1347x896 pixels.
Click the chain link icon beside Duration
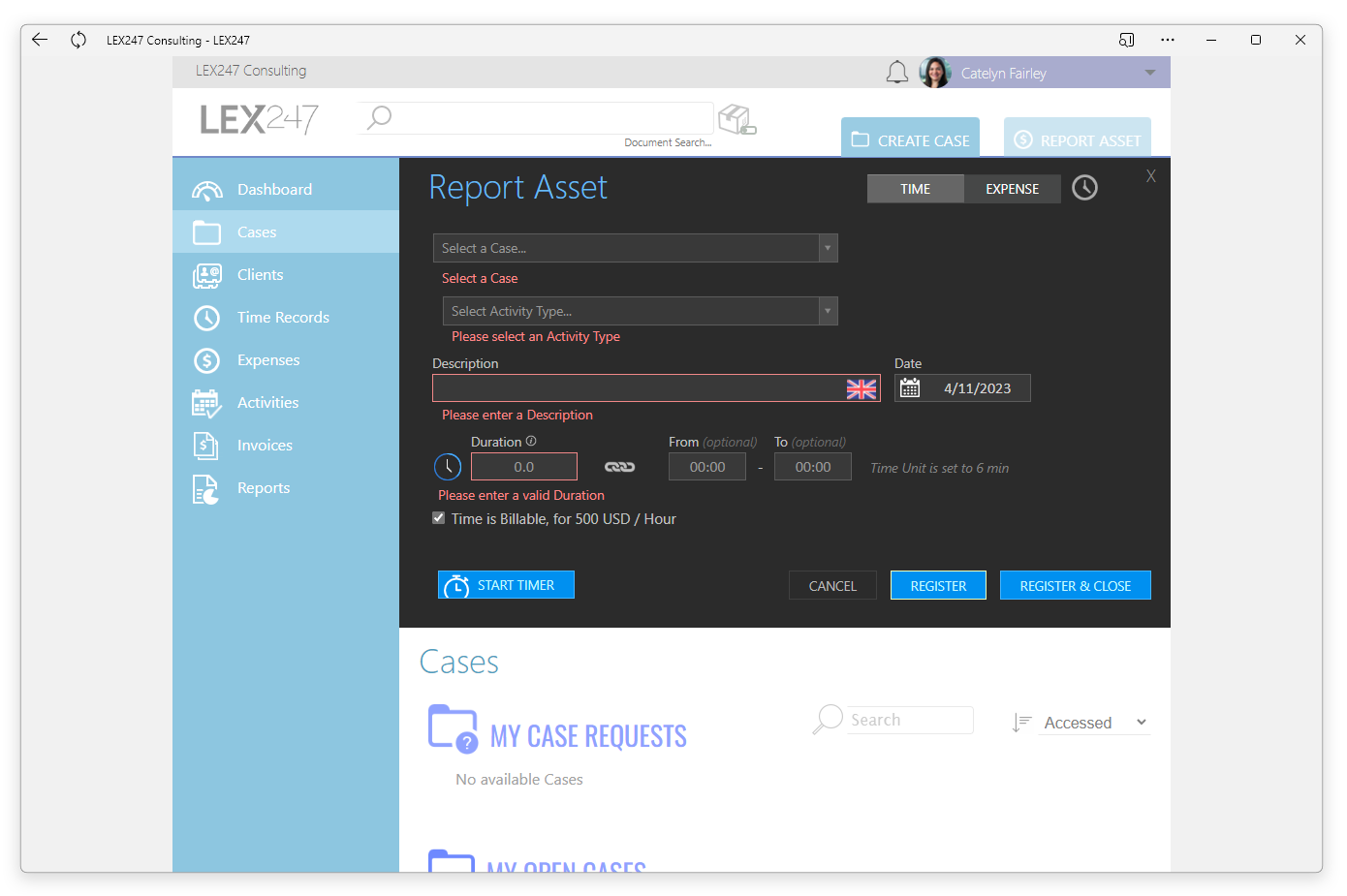coord(620,467)
